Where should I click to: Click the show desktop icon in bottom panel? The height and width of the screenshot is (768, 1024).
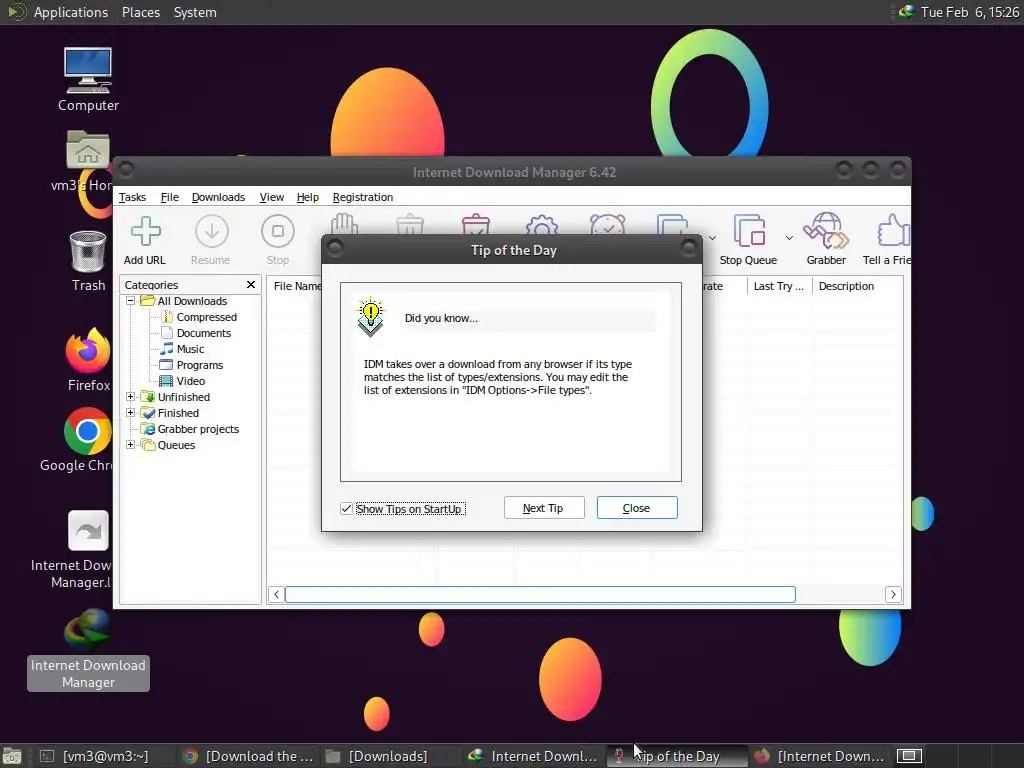point(11,756)
